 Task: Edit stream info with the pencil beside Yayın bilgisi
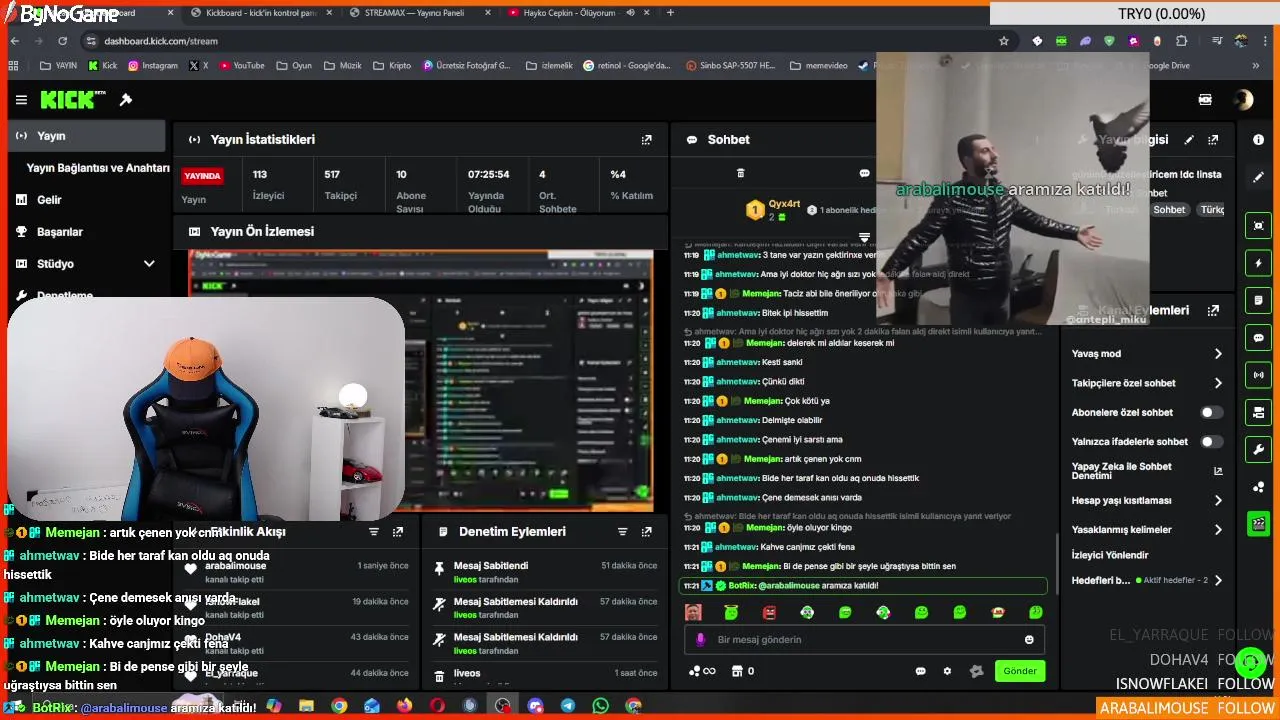(x=1189, y=140)
